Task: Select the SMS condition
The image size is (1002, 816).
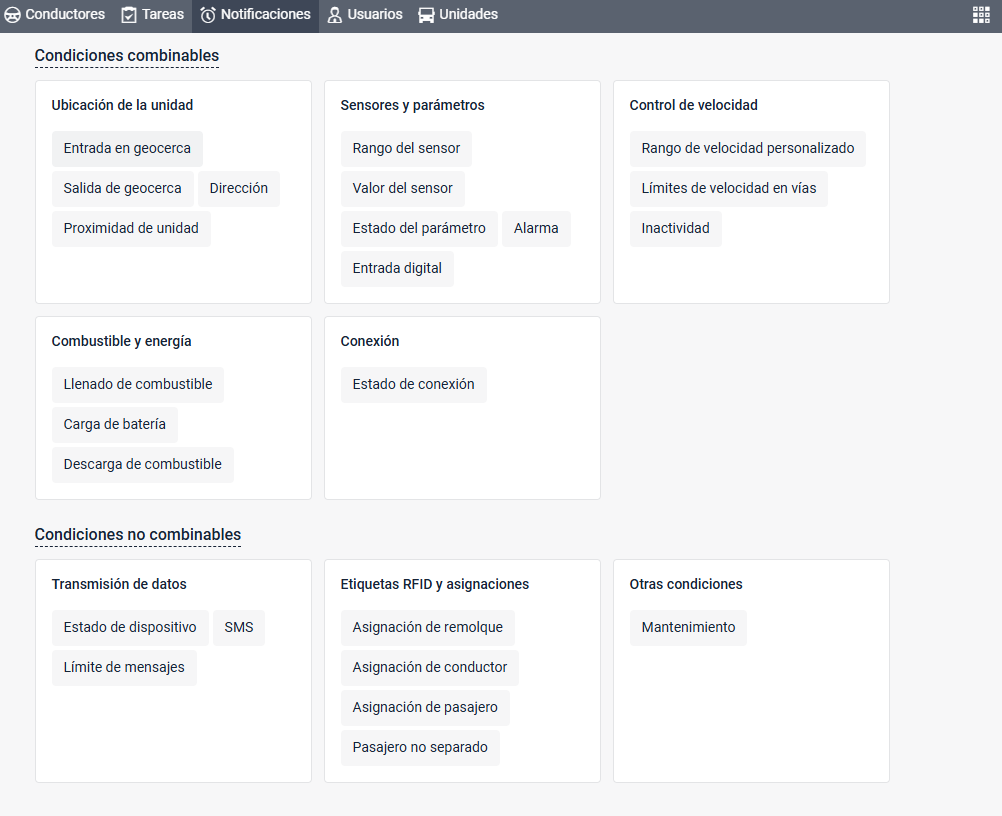Action: point(239,627)
